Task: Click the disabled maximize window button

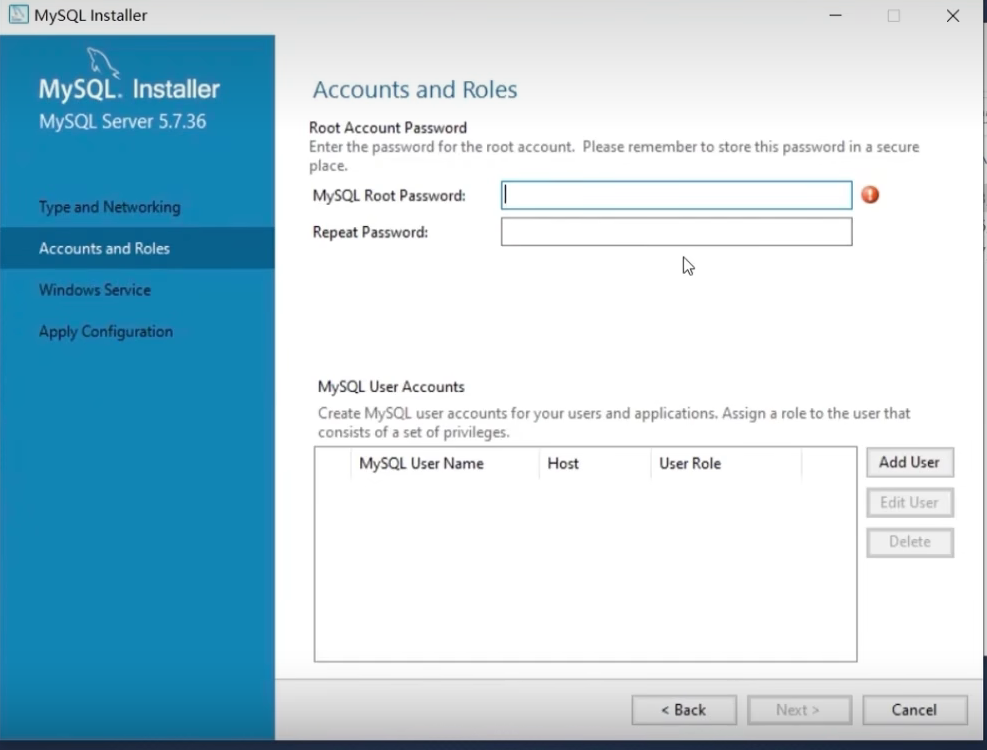Action: [894, 15]
